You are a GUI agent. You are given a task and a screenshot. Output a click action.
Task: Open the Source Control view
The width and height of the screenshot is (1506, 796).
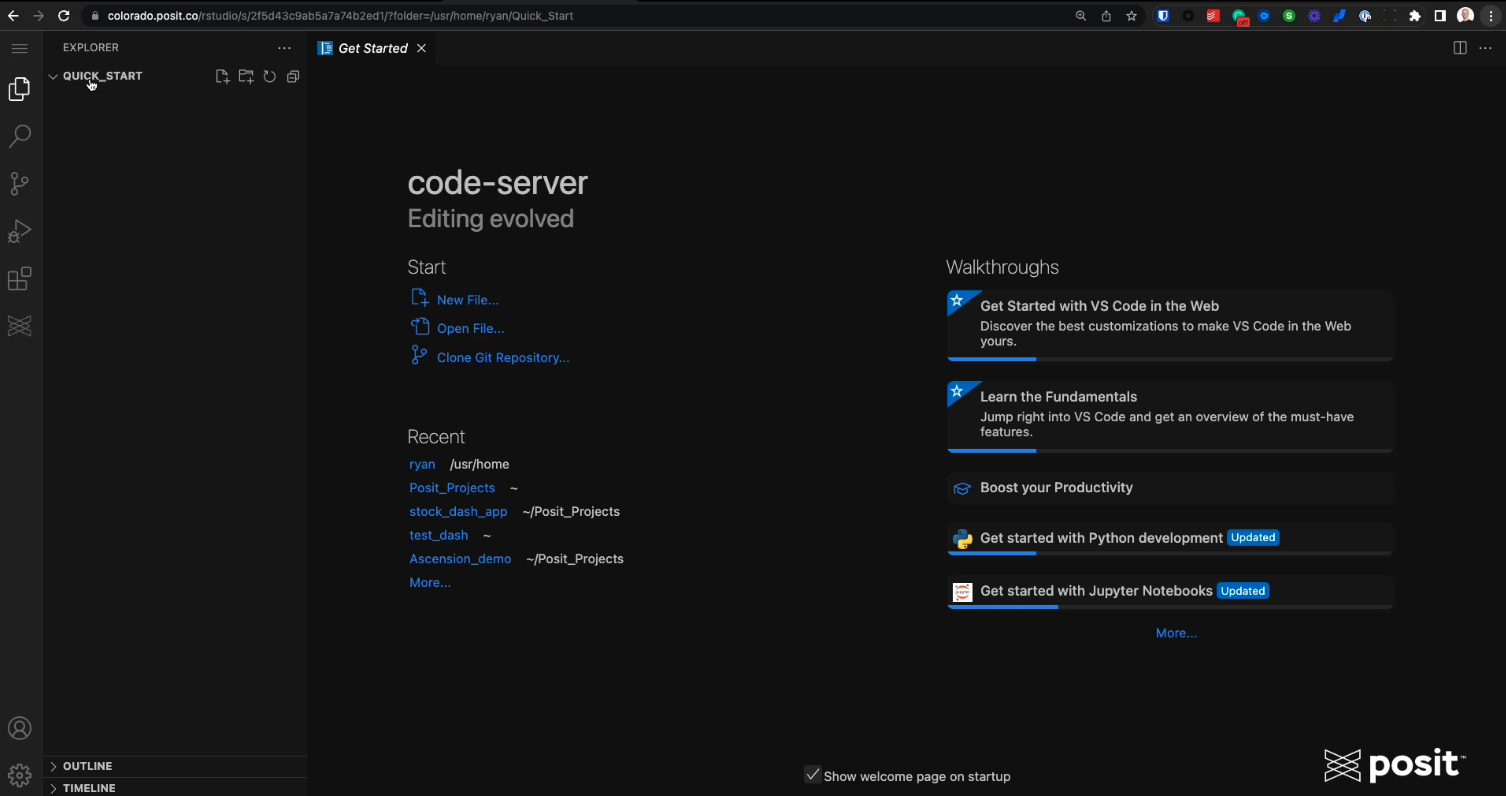[x=20, y=183]
